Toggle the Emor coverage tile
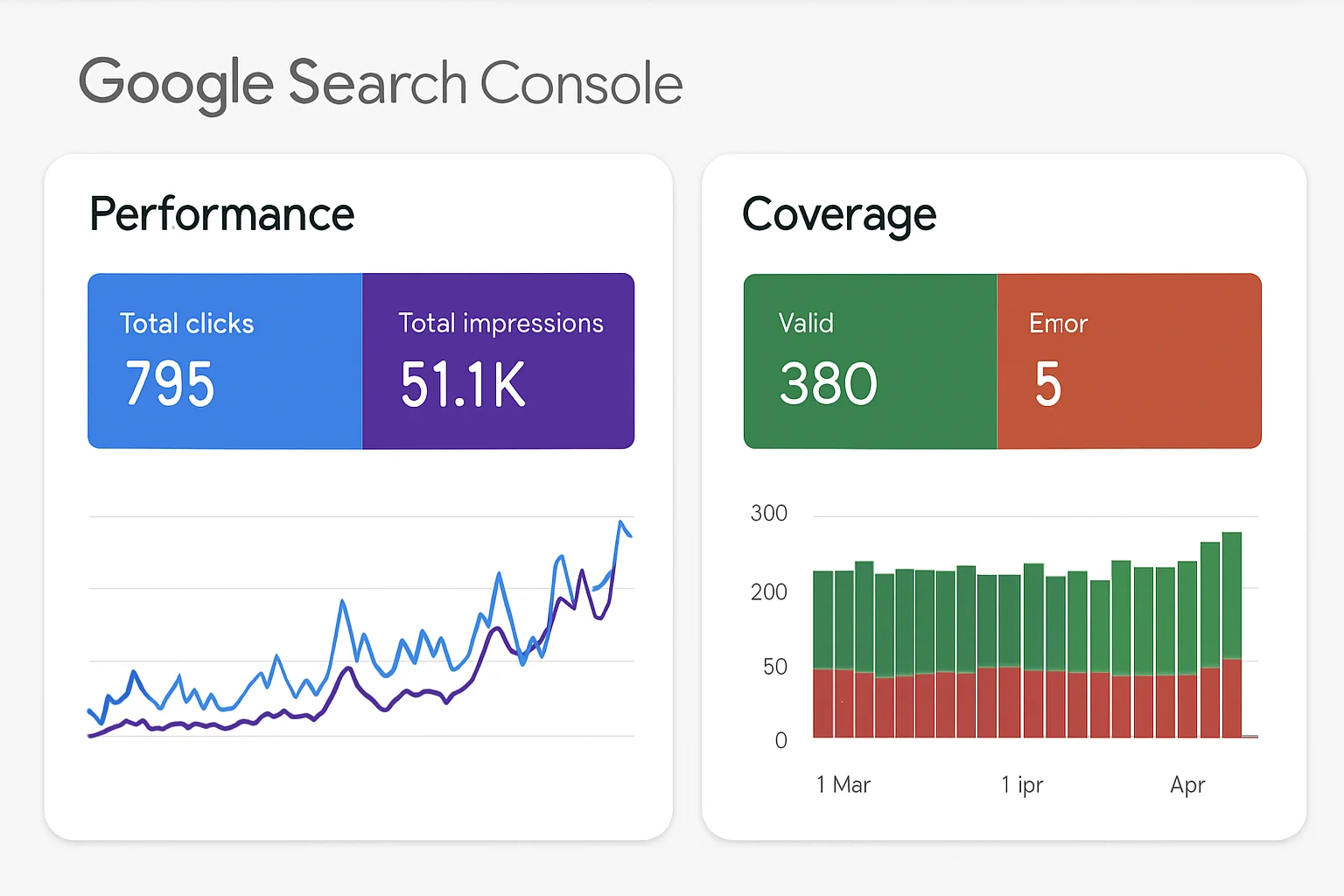This screenshot has width=1344, height=896. click(x=1130, y=361)
